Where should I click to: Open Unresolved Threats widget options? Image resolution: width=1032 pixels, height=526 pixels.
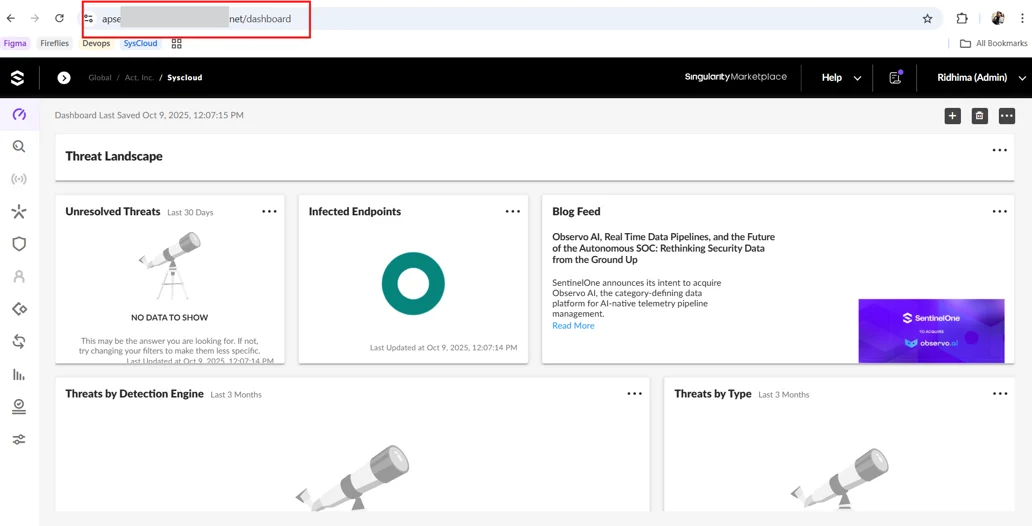point(269,211)
